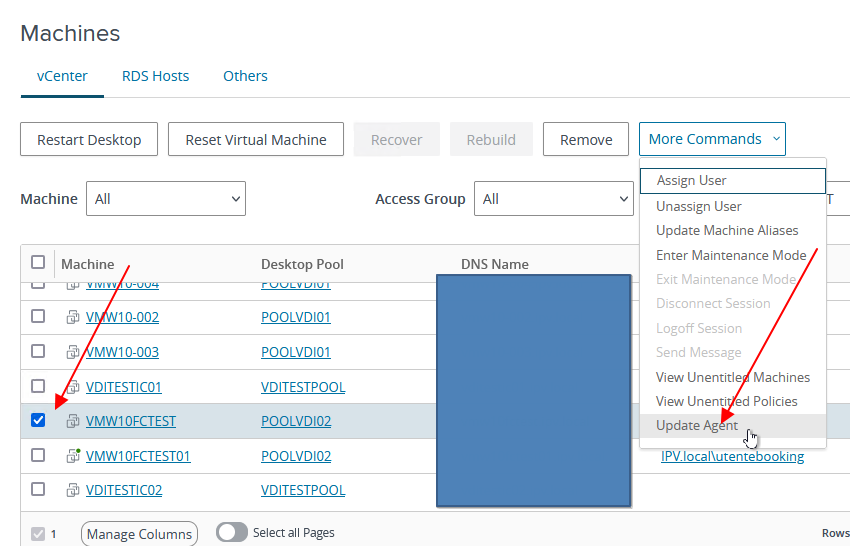Viewport: 850px width, 546px height.
Task: Click the machine icon beside VDITESTIC02
Action: 73,490
